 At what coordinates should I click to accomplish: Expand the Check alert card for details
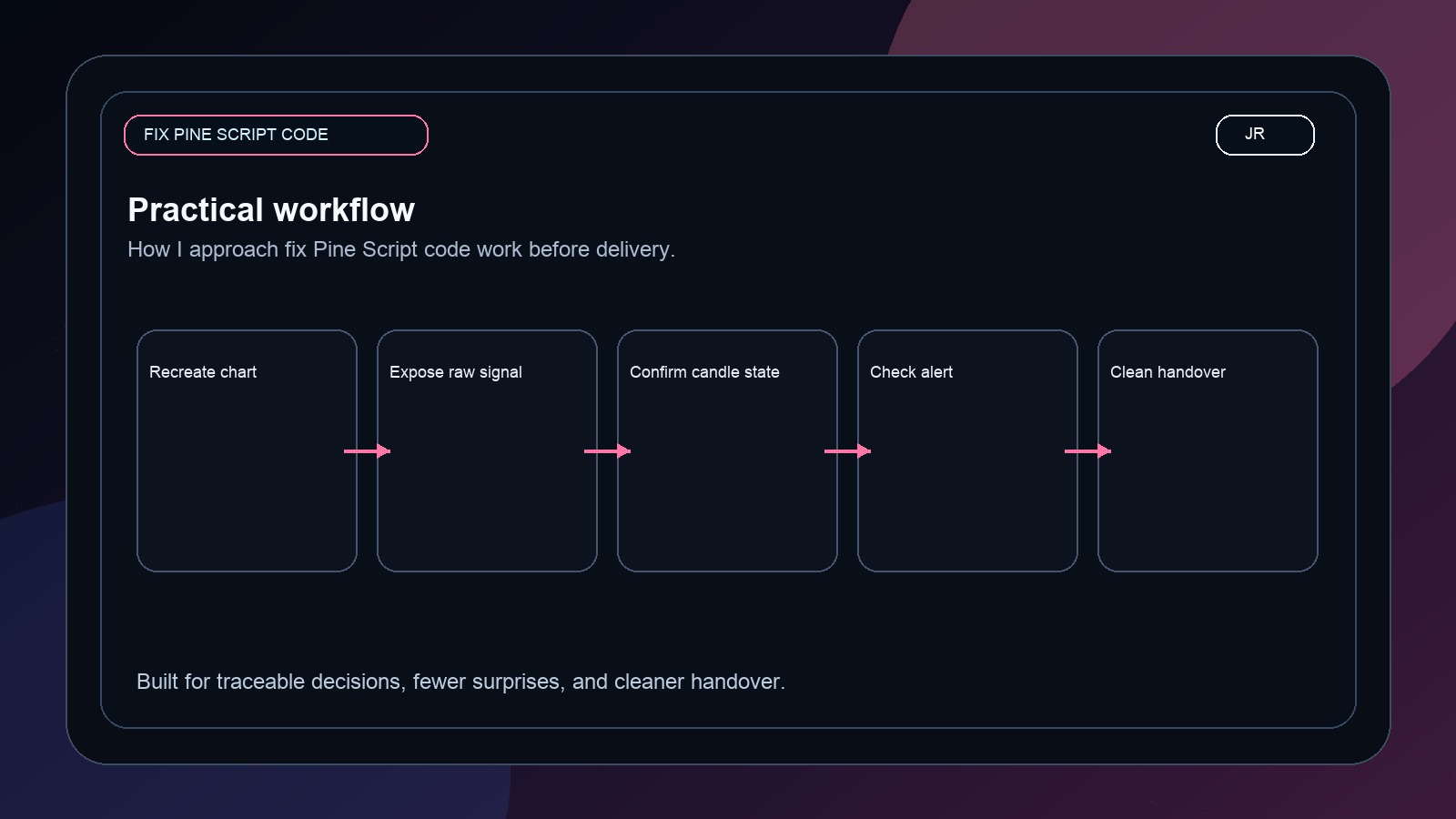pyautogui.click(x=967, y=450)
